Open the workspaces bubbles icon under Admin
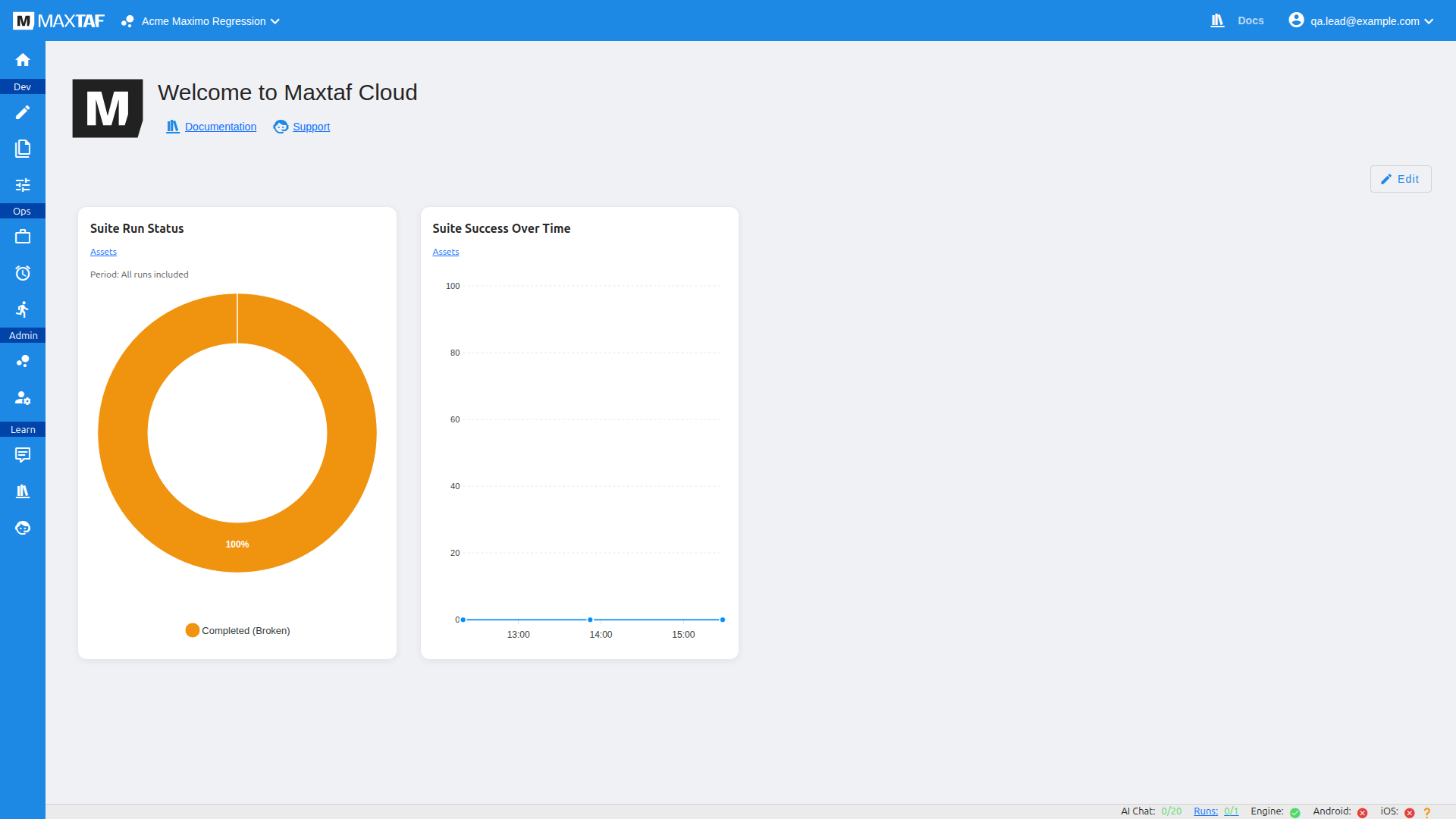Image resolution: width=1456 pixels, height=819 pixels. [23, 361]
